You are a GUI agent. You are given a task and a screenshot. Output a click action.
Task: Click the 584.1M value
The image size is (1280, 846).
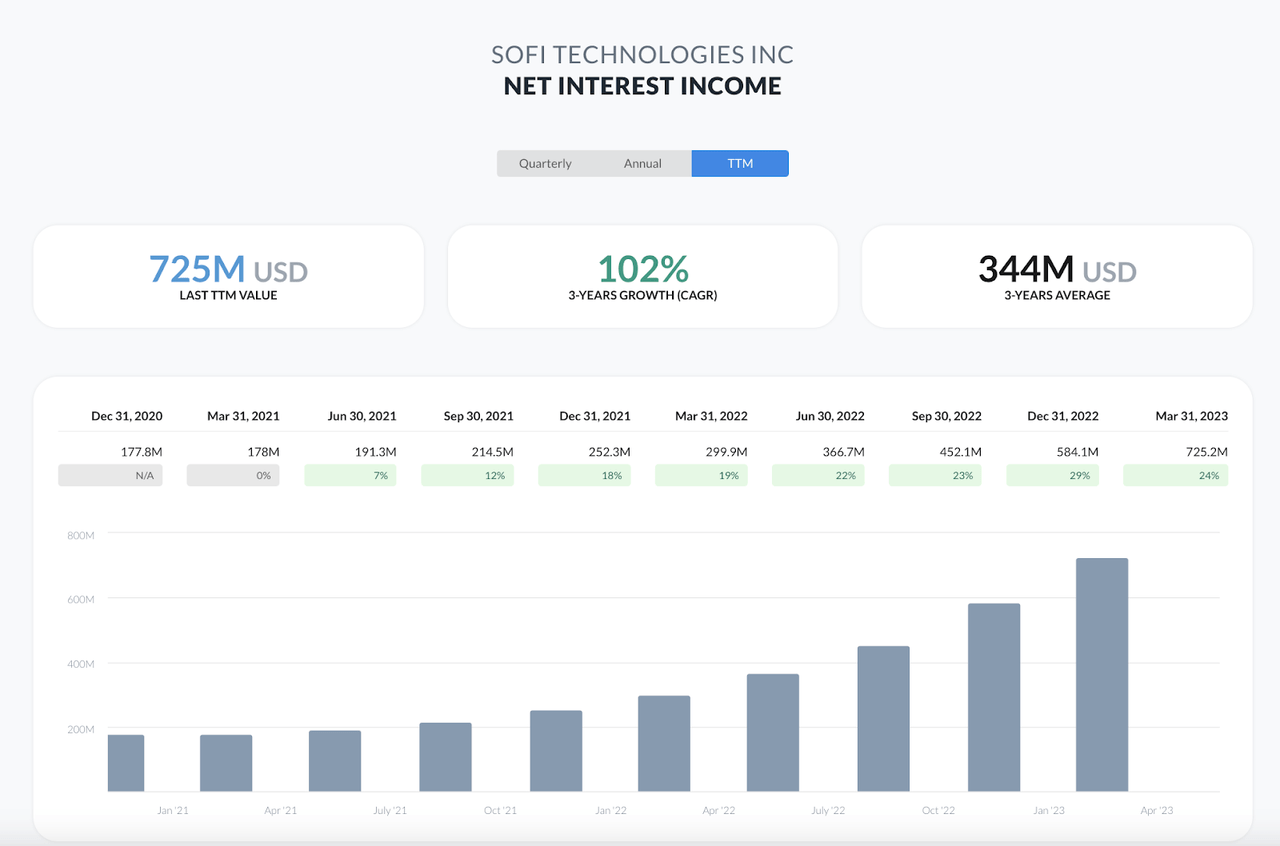click(1078, 452)
